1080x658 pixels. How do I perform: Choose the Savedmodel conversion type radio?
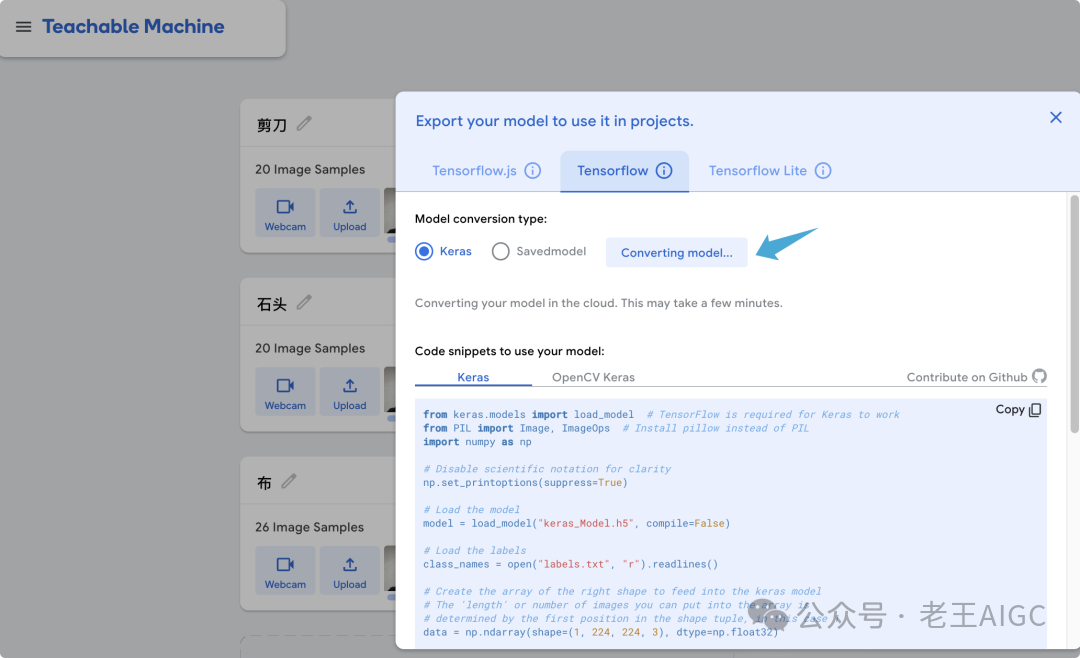tap(501, 251)
